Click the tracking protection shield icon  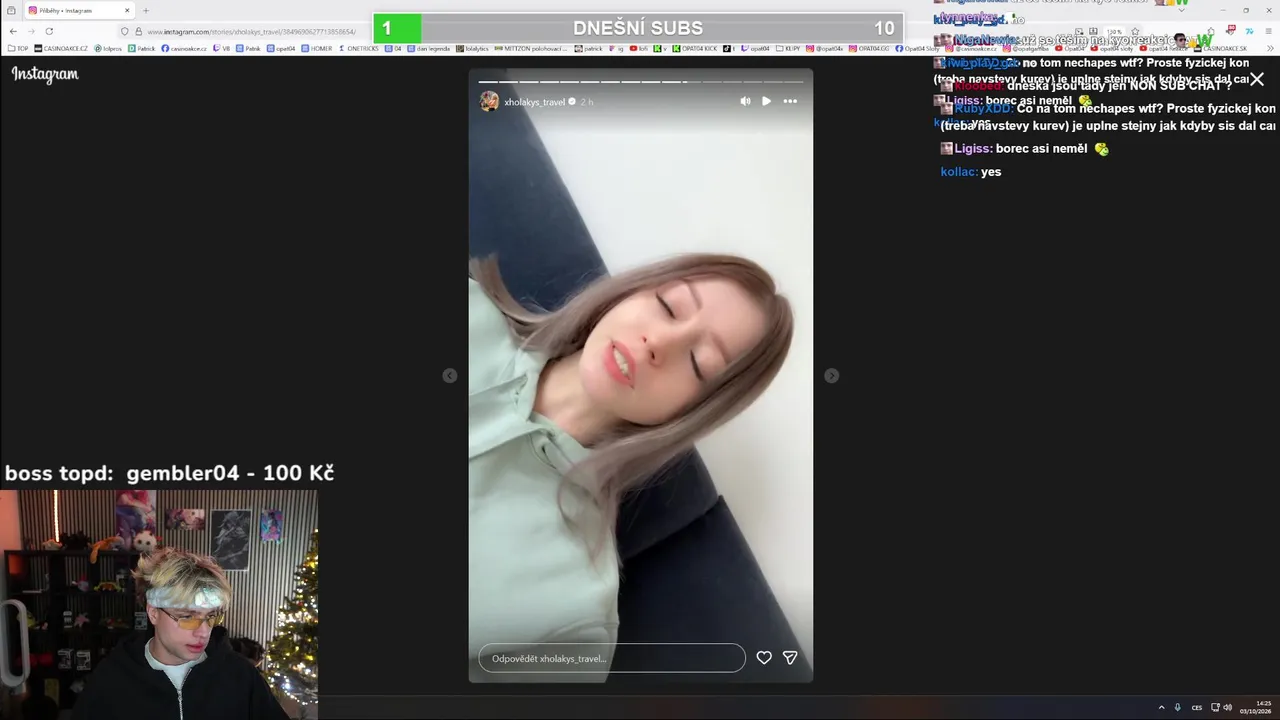pyautogui.click(x=125, y=31)
